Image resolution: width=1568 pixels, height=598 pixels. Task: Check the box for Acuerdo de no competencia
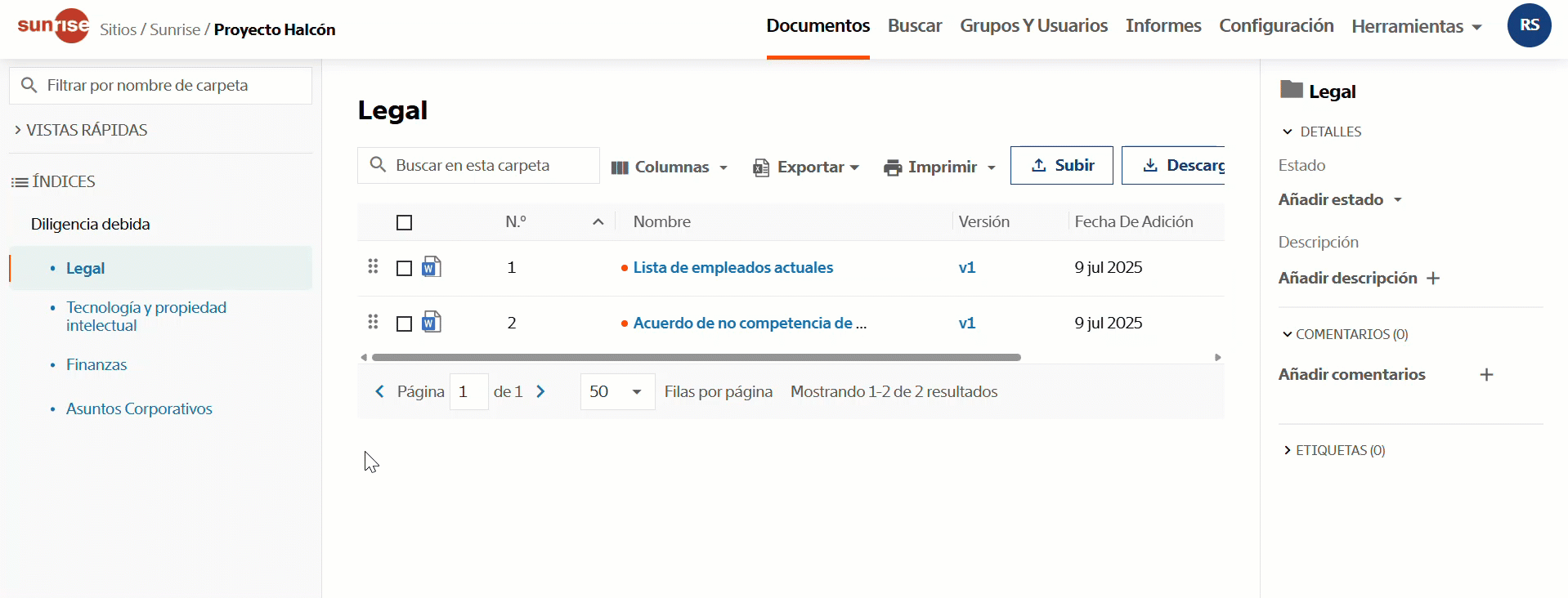(404, 324)
